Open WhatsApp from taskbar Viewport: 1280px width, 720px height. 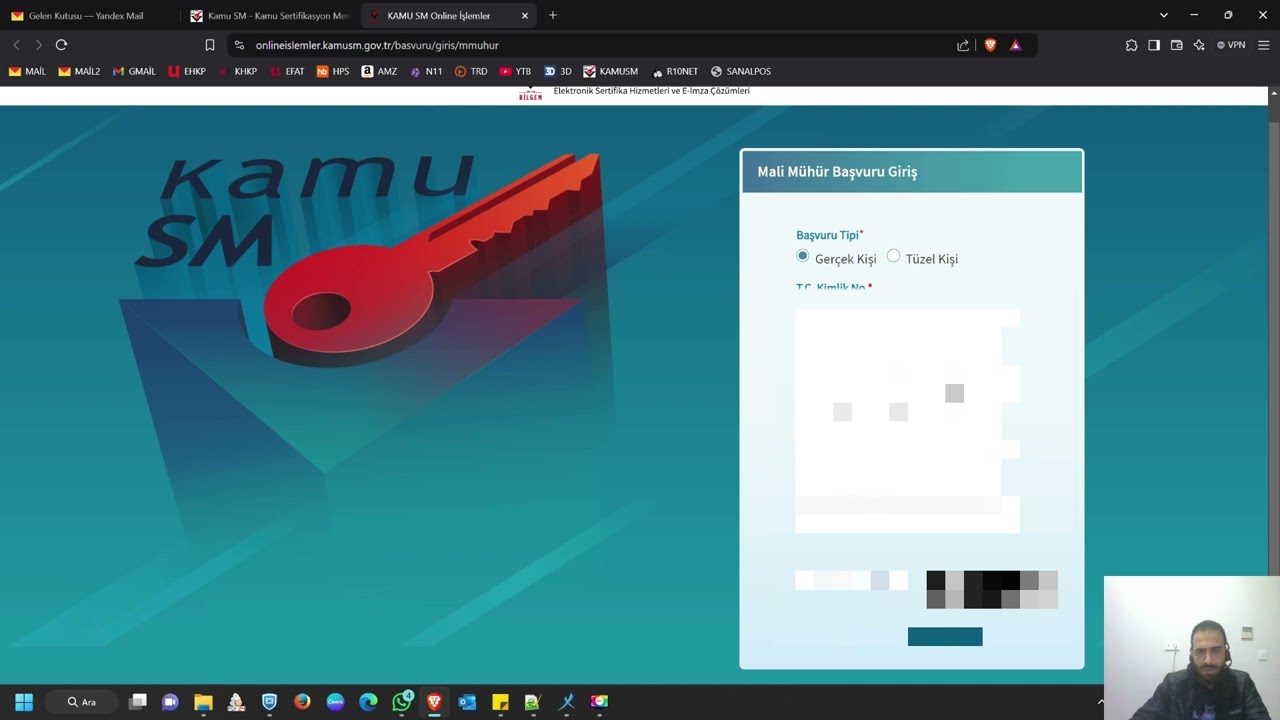(402, 702)
